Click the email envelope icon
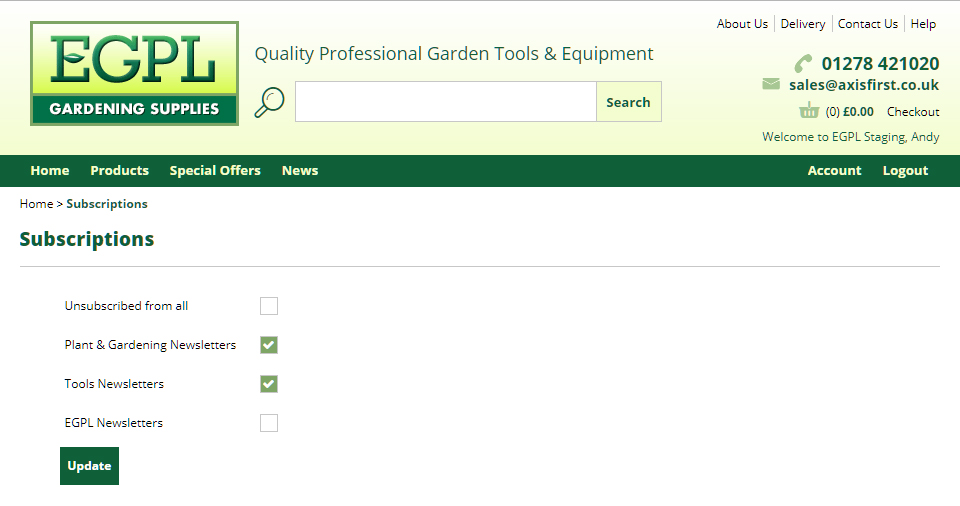 click(x=771, y=84)
